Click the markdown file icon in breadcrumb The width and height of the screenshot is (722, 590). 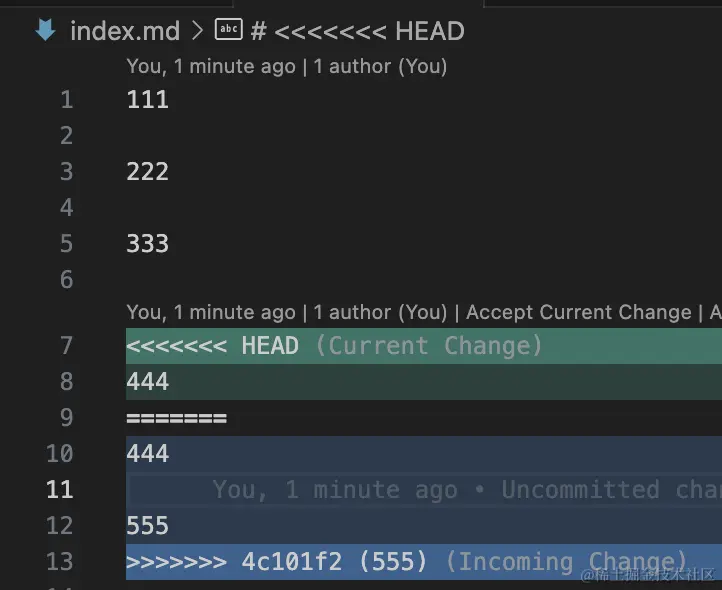coord(45,30)
